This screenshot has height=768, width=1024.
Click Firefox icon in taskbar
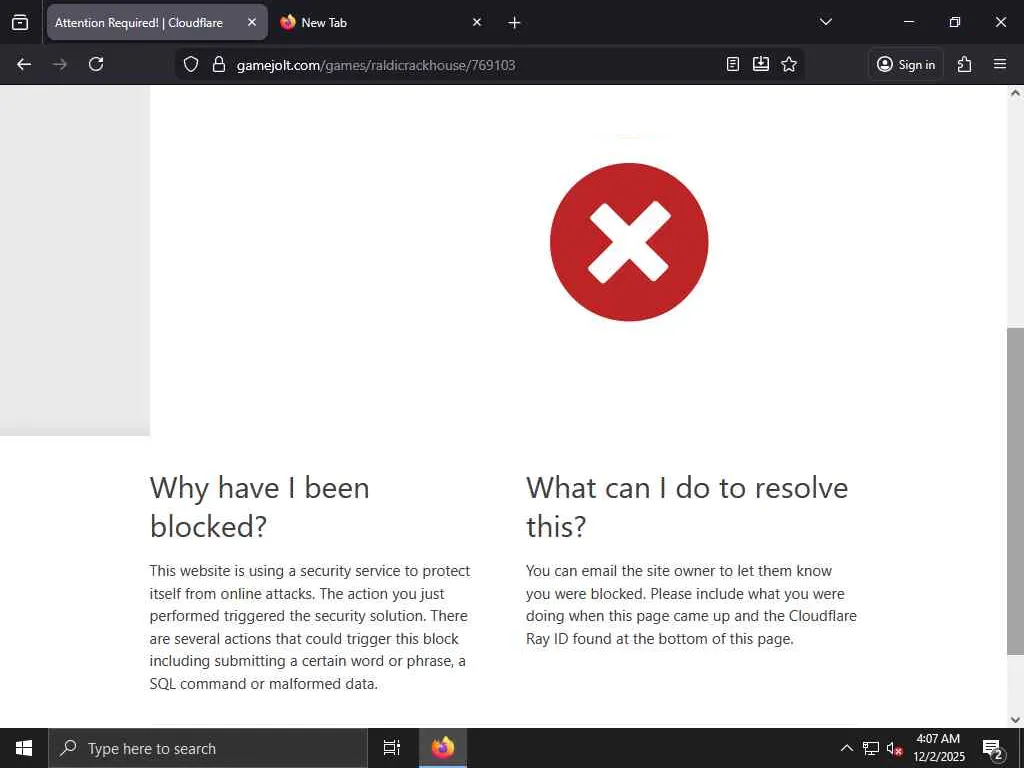click(x=443, y=748)
